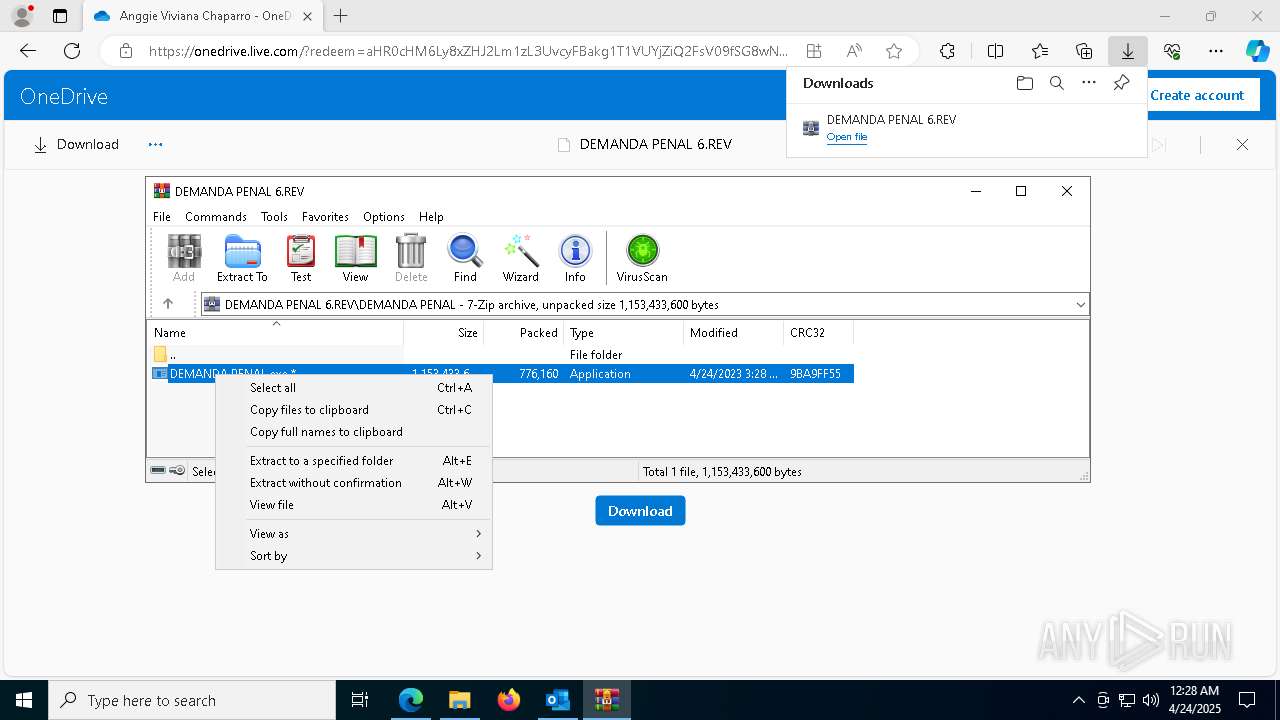Open the Tools menu
The image size is (1280, 720).
(274, 216)
